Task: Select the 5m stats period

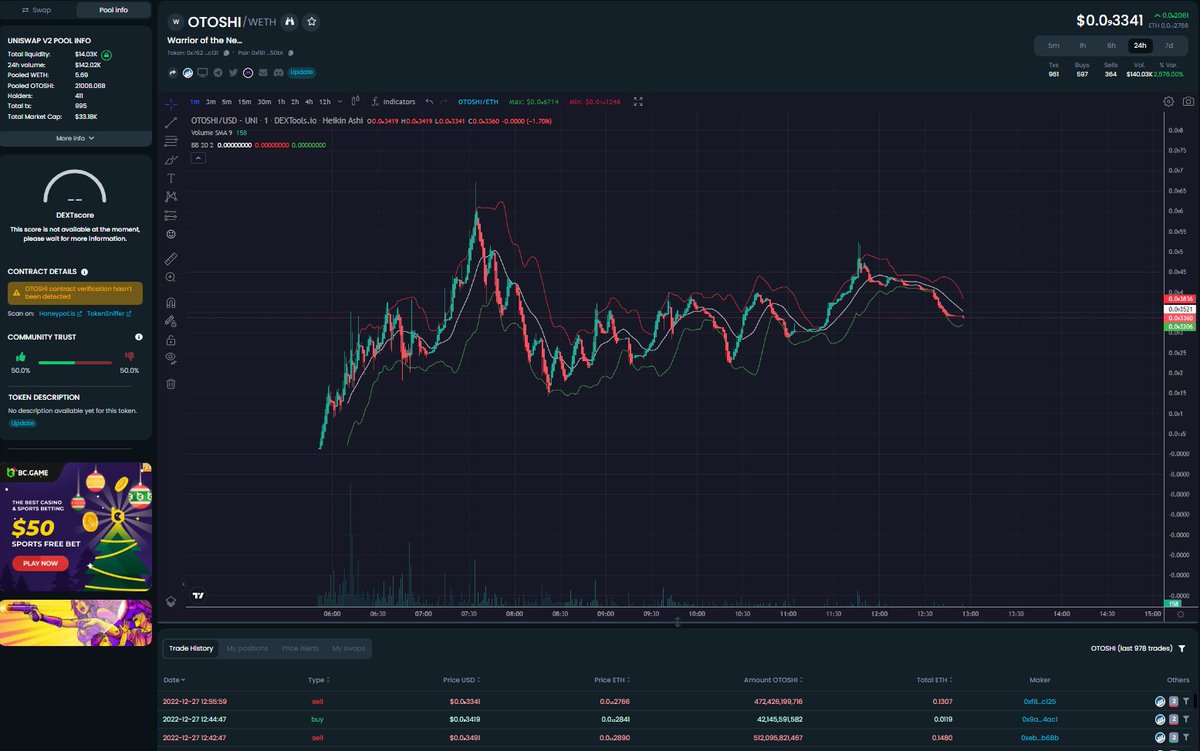Action: pyautogui.click(x=1054, y=45)
